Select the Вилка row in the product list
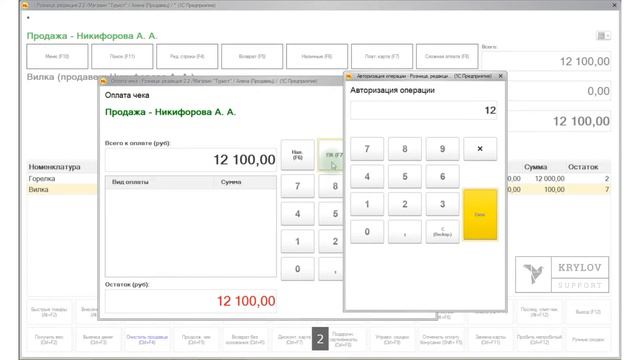The height and width of the screenshot is (360, 640). coord(61,189)
